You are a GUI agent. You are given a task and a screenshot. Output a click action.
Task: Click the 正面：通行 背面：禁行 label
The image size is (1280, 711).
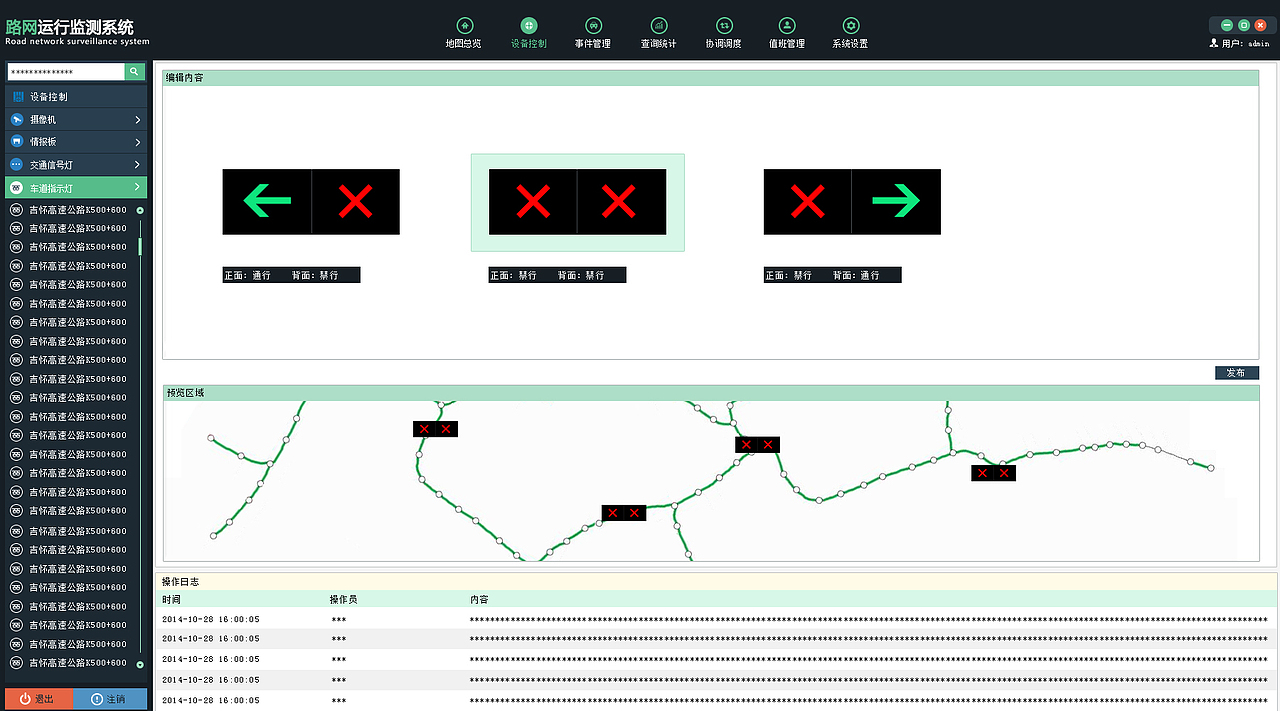[x=291, y=275]
